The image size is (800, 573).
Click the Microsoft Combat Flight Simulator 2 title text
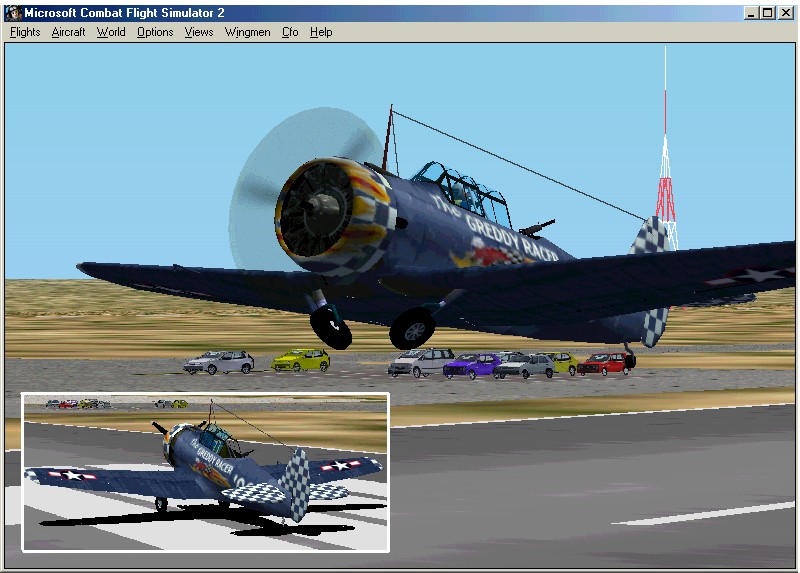124,13
